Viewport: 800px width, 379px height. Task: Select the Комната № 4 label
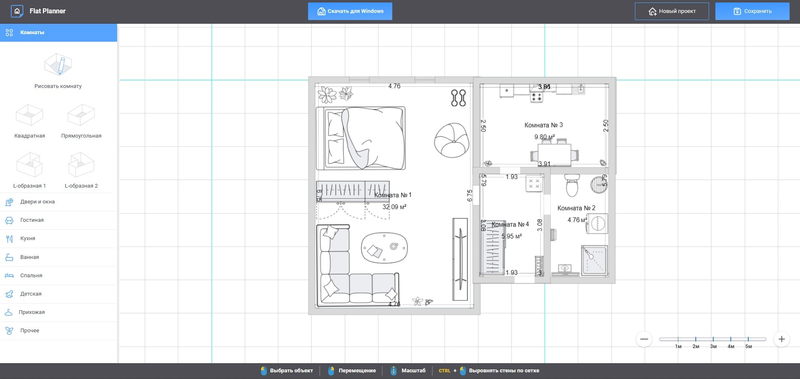coord(511,224)
